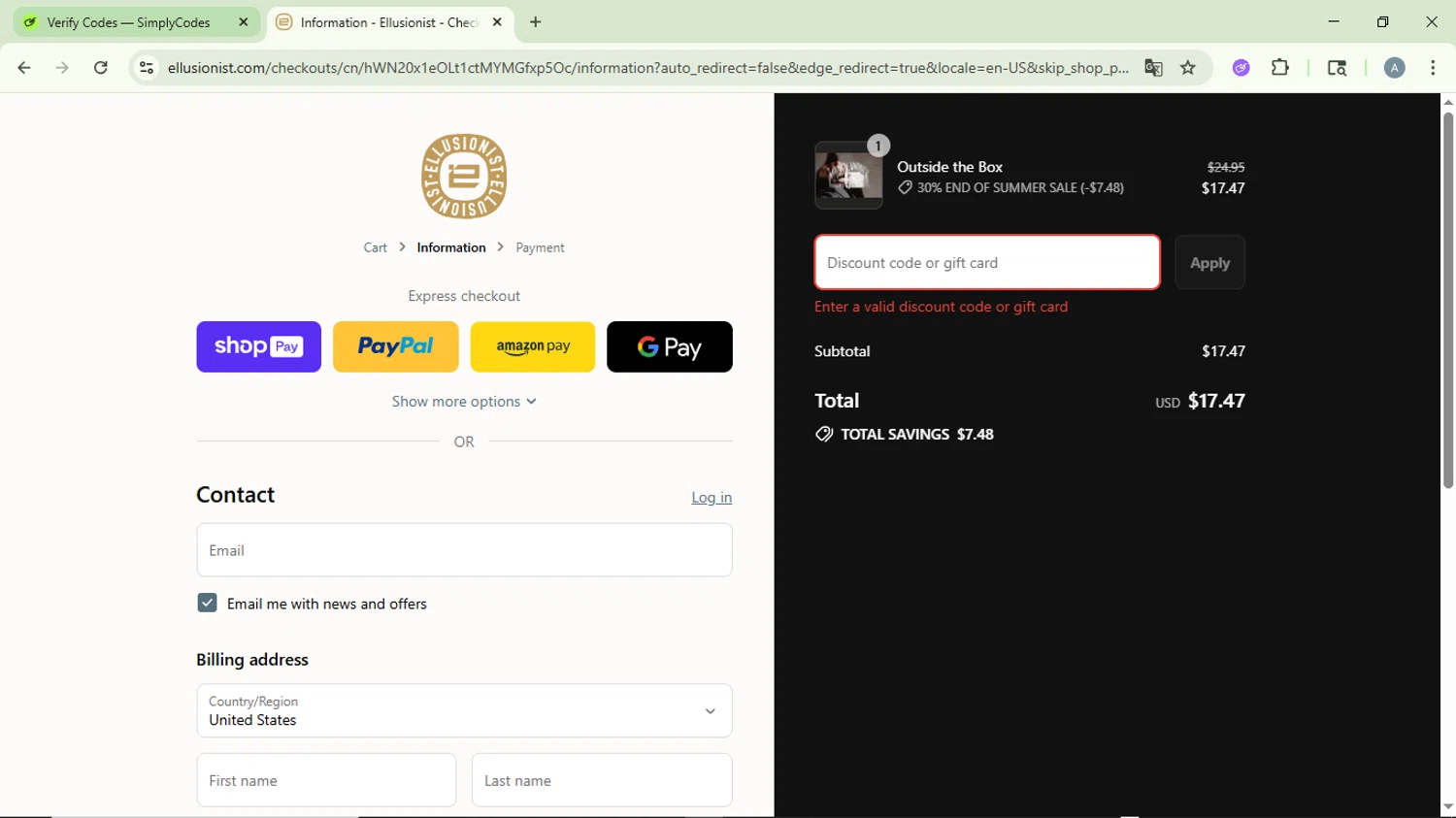Click the Total Savings tag icon
This screenshot has width=1456, height=818.
click(824, 434)
